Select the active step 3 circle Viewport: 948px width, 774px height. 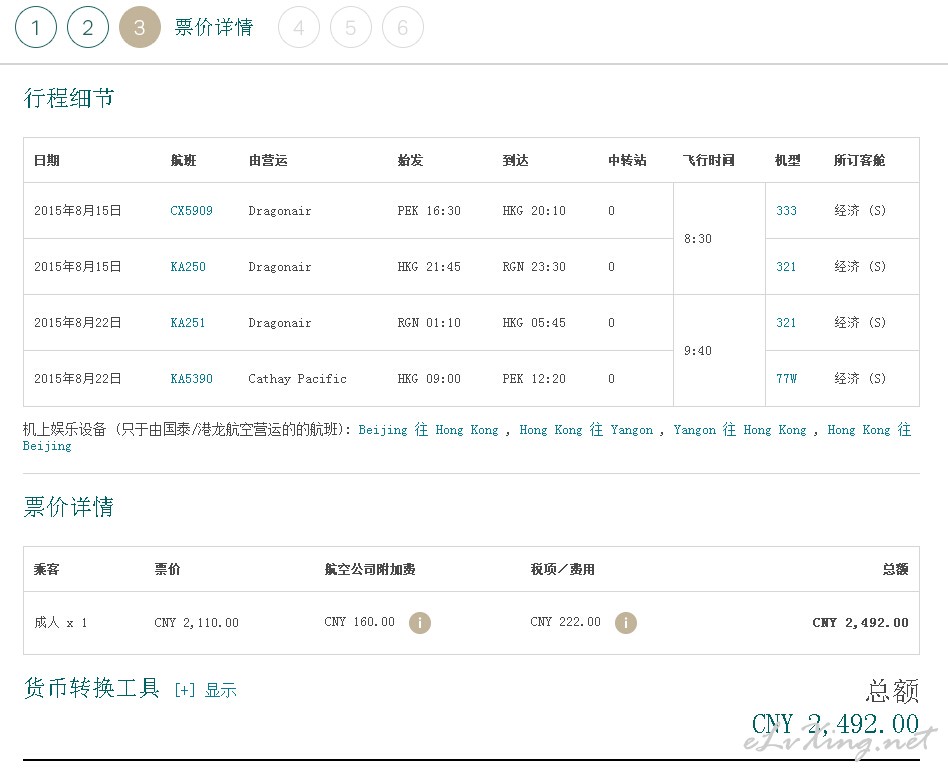140,27
